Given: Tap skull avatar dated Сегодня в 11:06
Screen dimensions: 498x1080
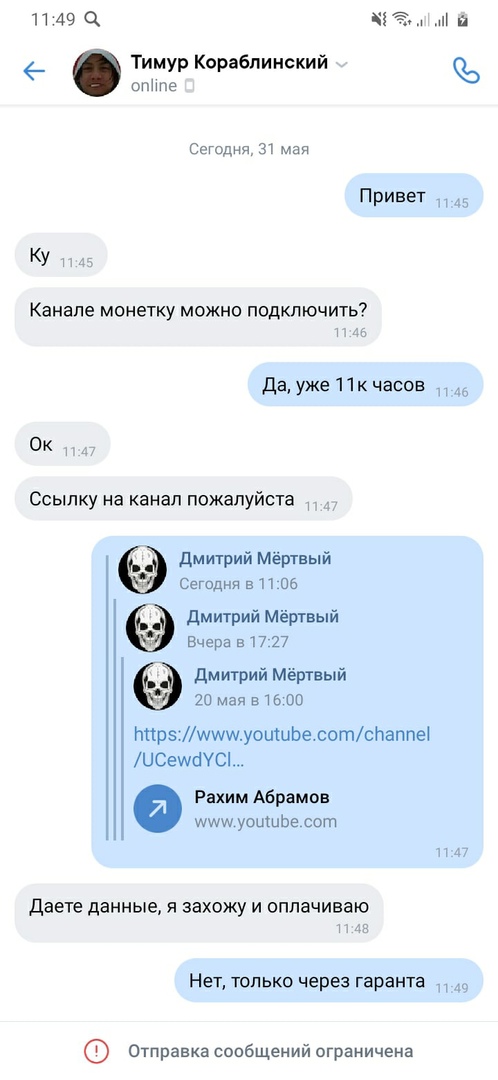Looking at the screenshot, I should tap(143, 570).
